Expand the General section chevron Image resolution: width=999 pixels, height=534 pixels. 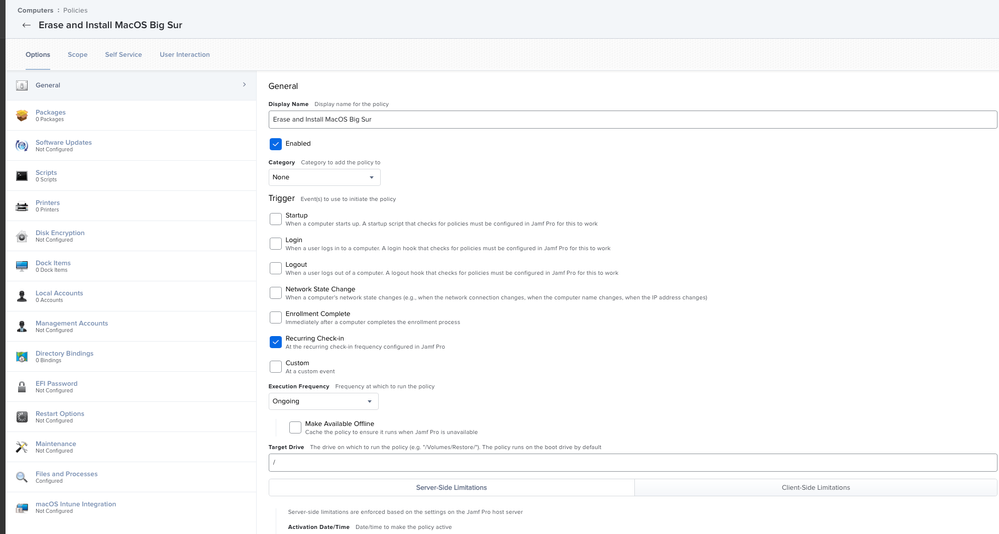[244, 85]
